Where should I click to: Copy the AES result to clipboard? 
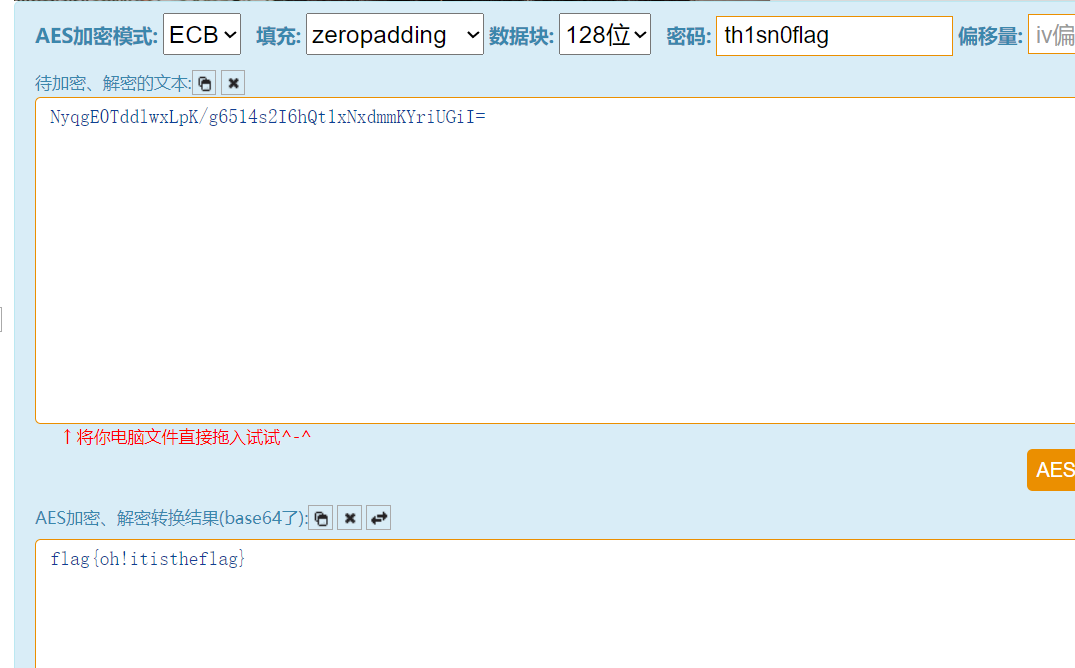point(320,518)
